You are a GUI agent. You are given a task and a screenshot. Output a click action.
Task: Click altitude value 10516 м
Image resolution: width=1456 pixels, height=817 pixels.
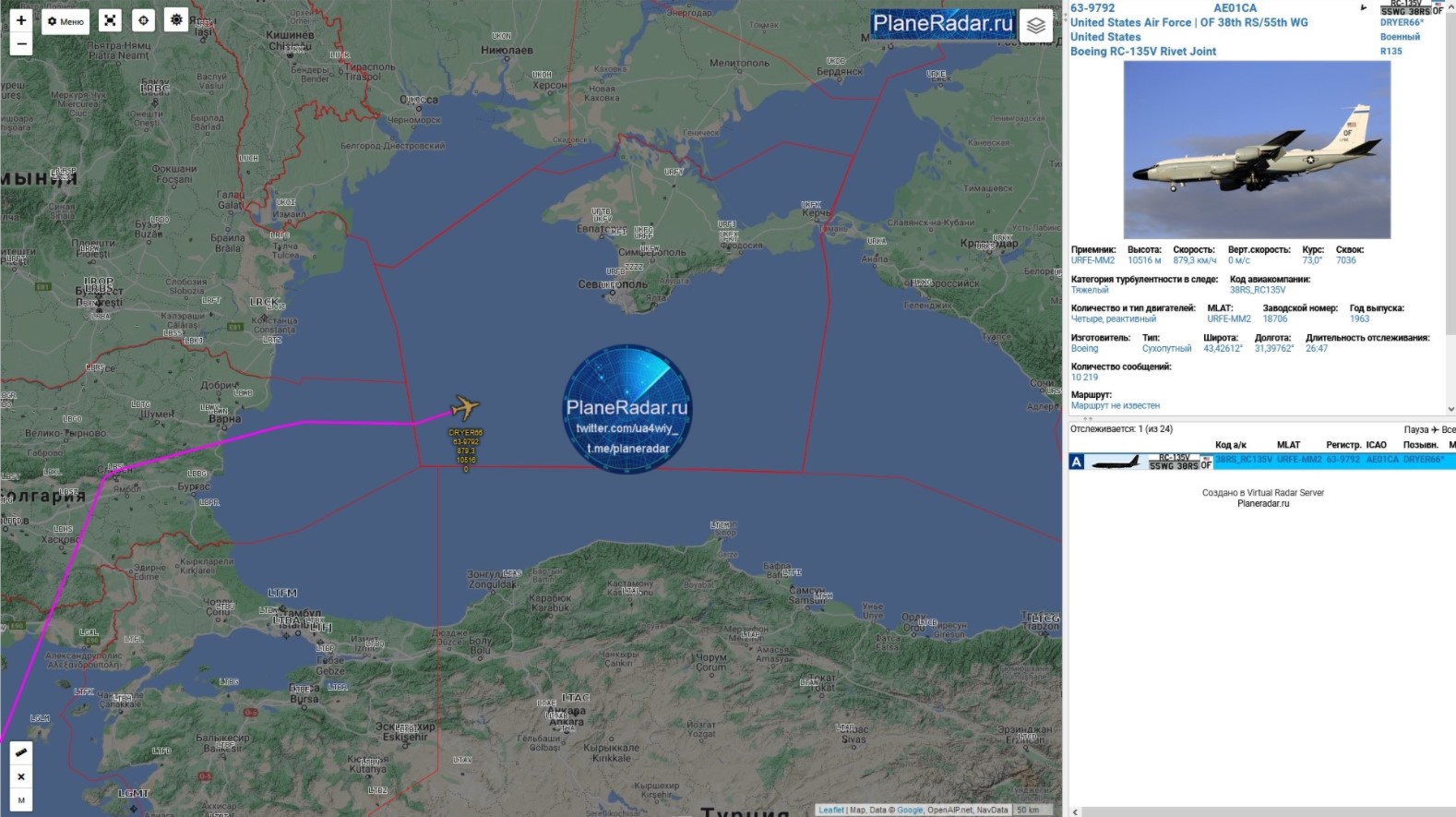click(x=1144, y=260)
